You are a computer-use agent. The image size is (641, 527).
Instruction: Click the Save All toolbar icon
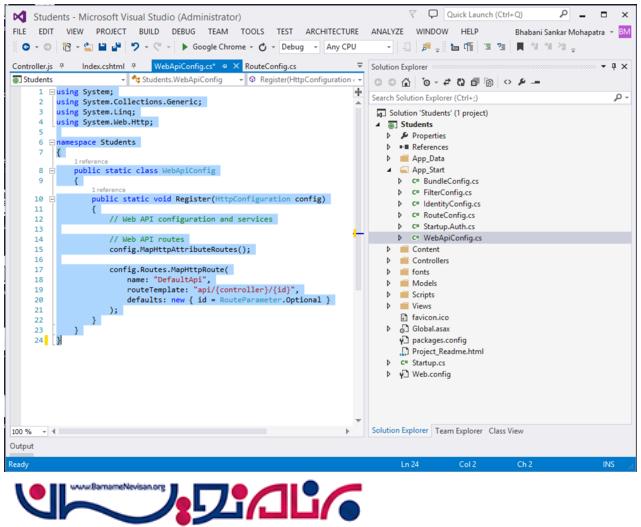click(118, 47)
